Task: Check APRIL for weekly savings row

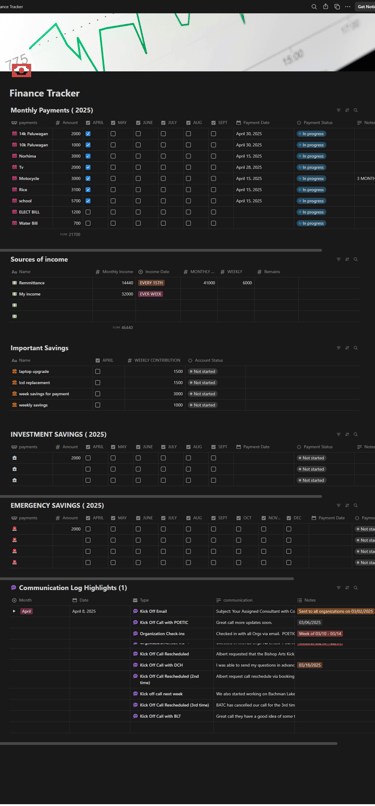Action: coord(98,405)
